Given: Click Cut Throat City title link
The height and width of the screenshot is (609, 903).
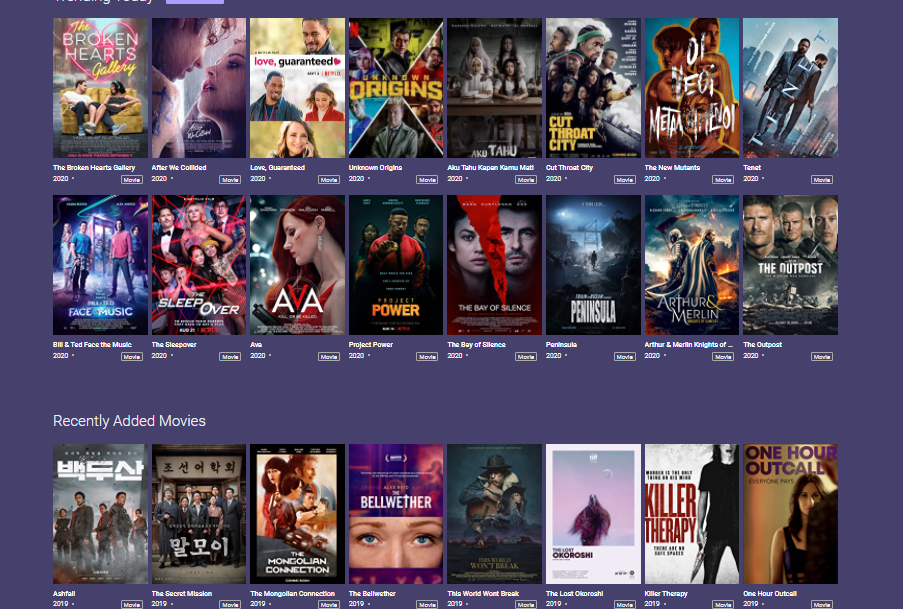Looking at the screenshot, I should click(x=570, y=168).
